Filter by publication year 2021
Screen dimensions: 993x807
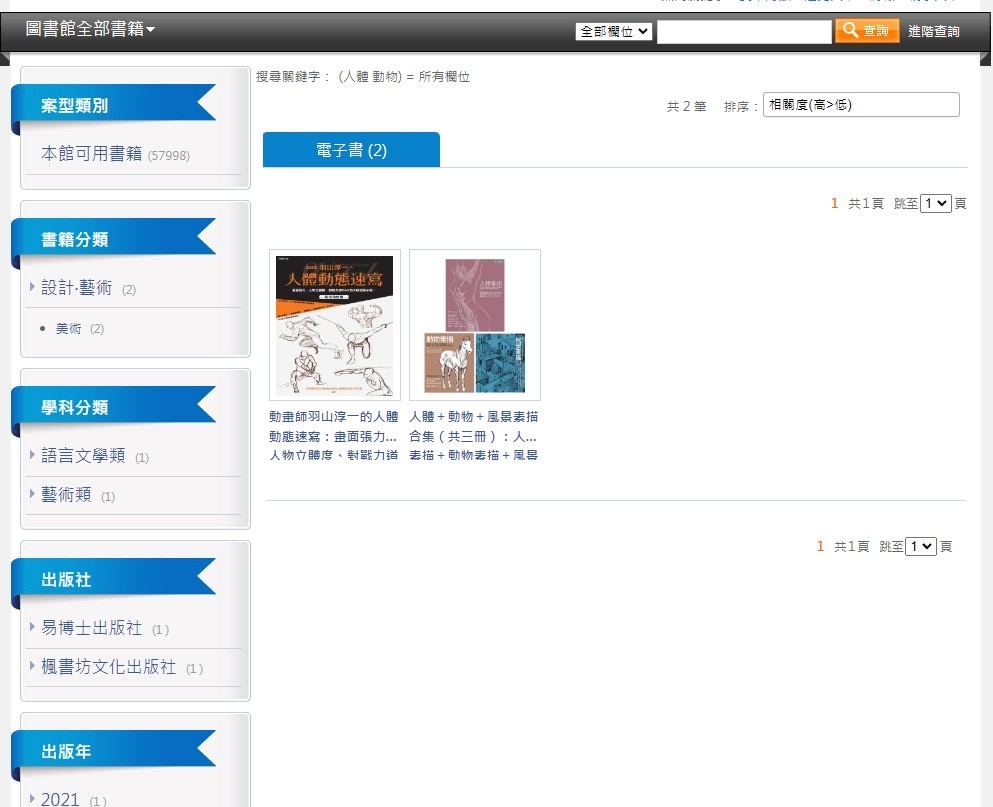click(73, 799)
